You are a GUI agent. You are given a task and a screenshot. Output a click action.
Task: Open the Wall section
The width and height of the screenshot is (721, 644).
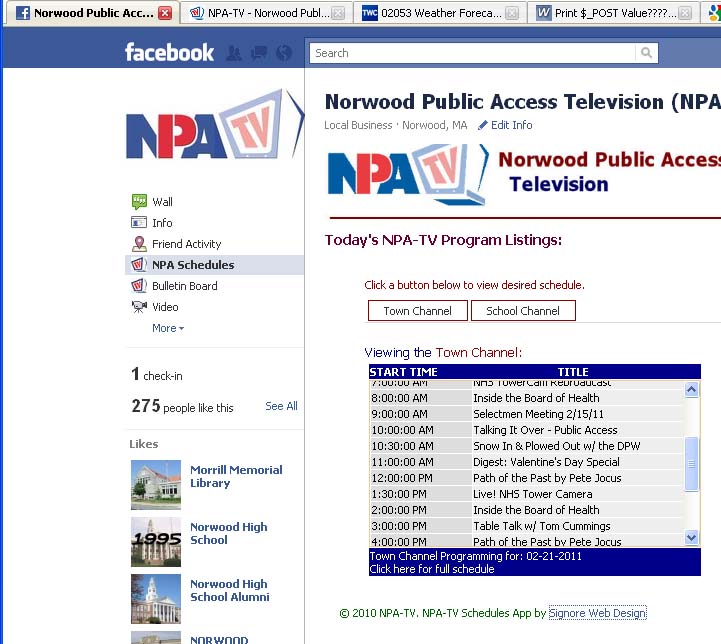point(162,202)
